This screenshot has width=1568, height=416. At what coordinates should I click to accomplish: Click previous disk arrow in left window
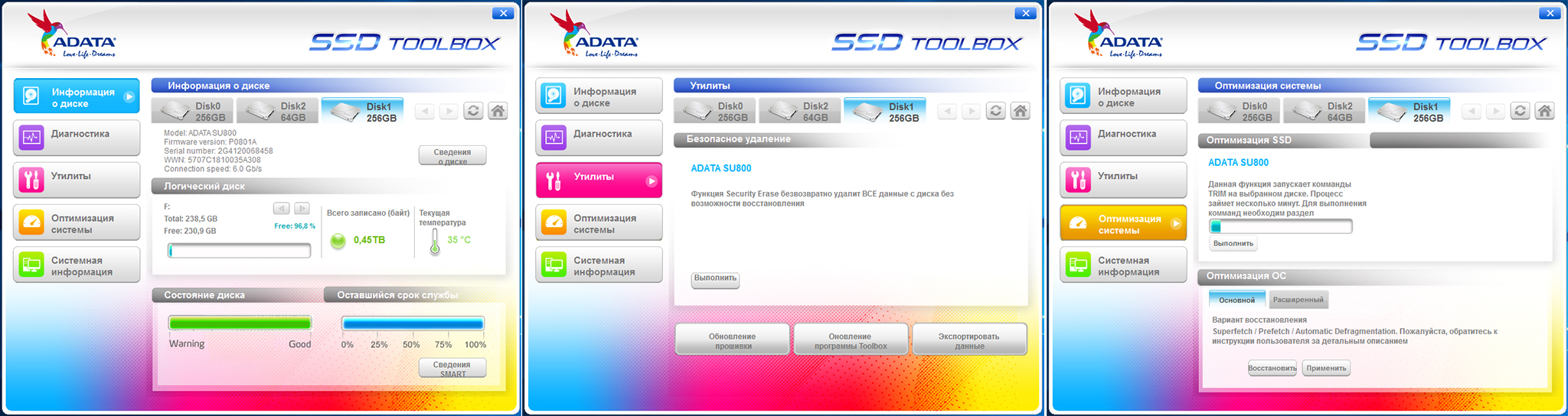(425, 112)
